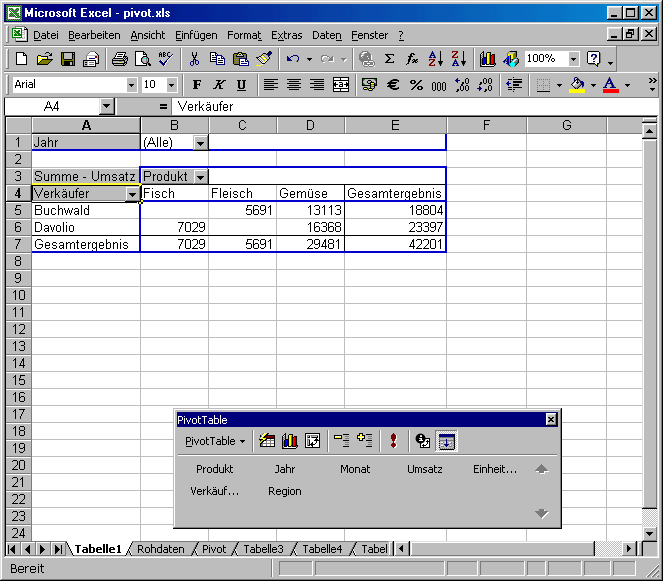The image size is (663, 581).
Task: Open the Jahr (Alle) filter dropdown
Action: [x=200, y=143]
